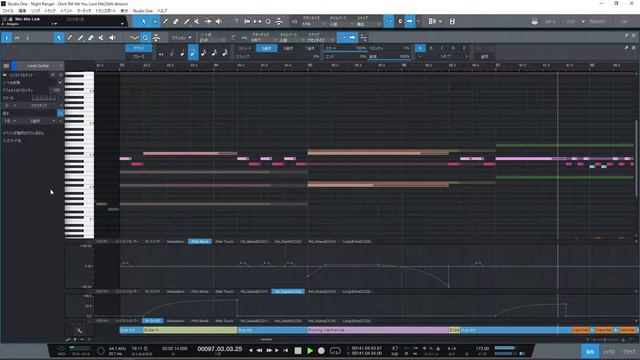This screenshot has width=640, height=360.
Task: Show automation lanes icon in editor toolbar
Action: coord(134,38)
